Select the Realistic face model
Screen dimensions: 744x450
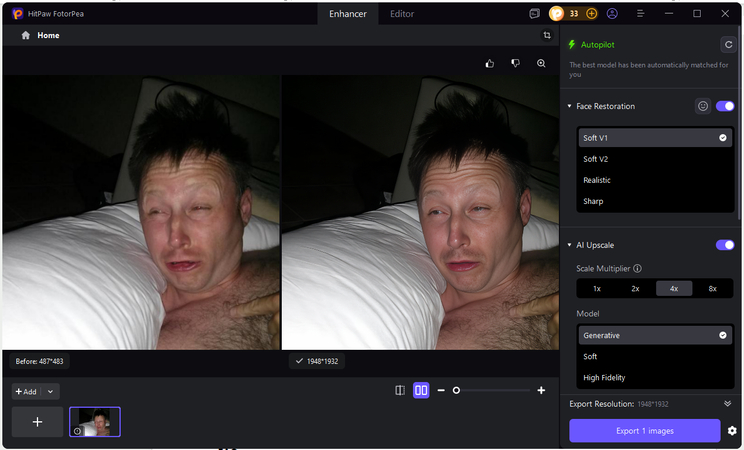(x=655, y=180)
